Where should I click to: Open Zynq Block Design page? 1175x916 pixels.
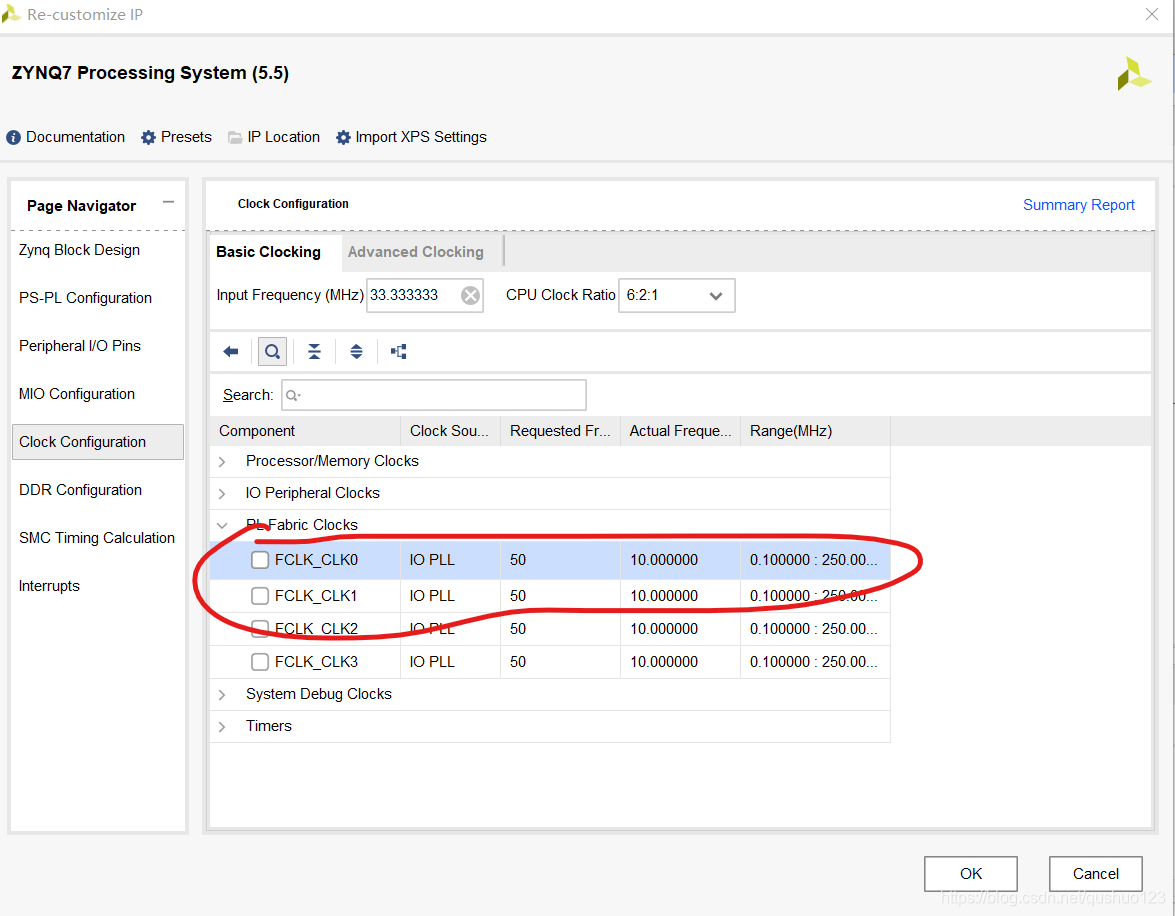[79, 250]
